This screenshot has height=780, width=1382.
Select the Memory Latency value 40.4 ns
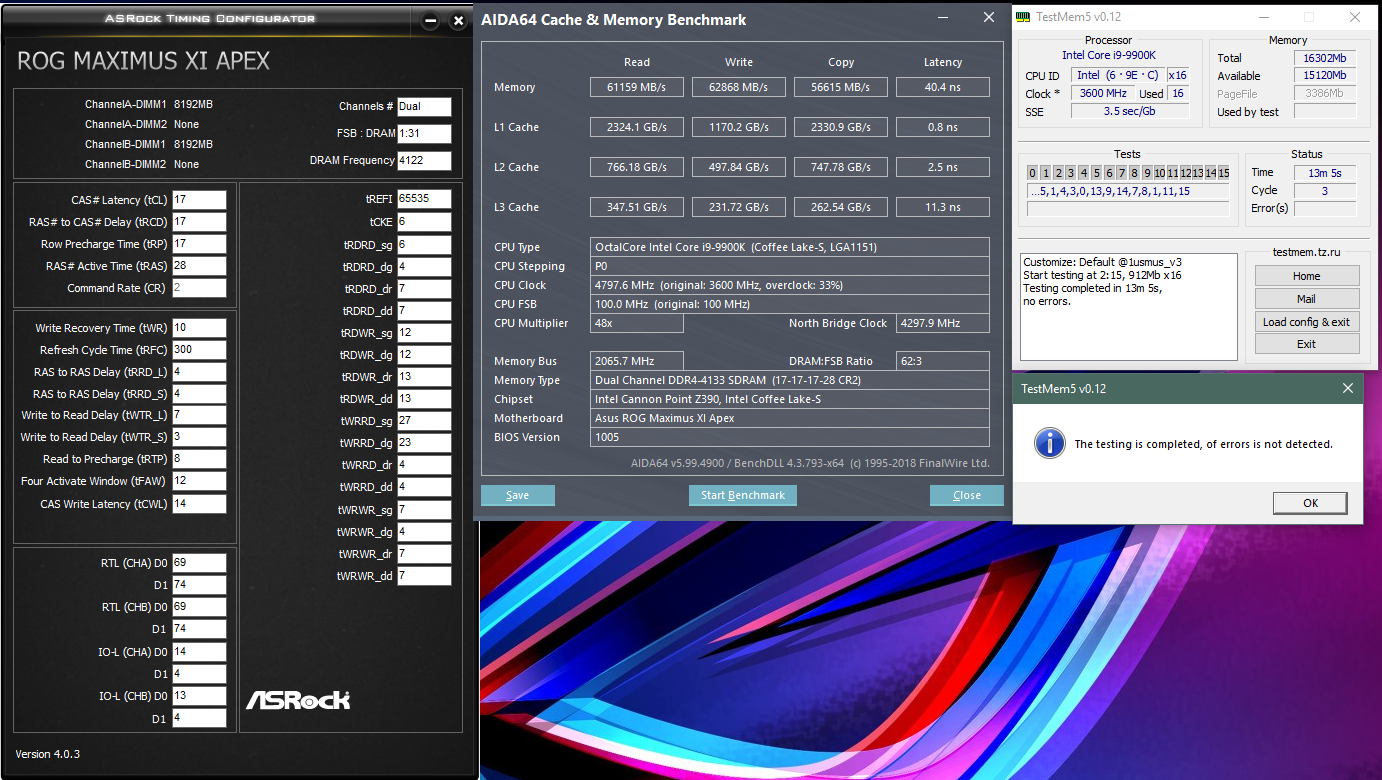coord(943,87)
